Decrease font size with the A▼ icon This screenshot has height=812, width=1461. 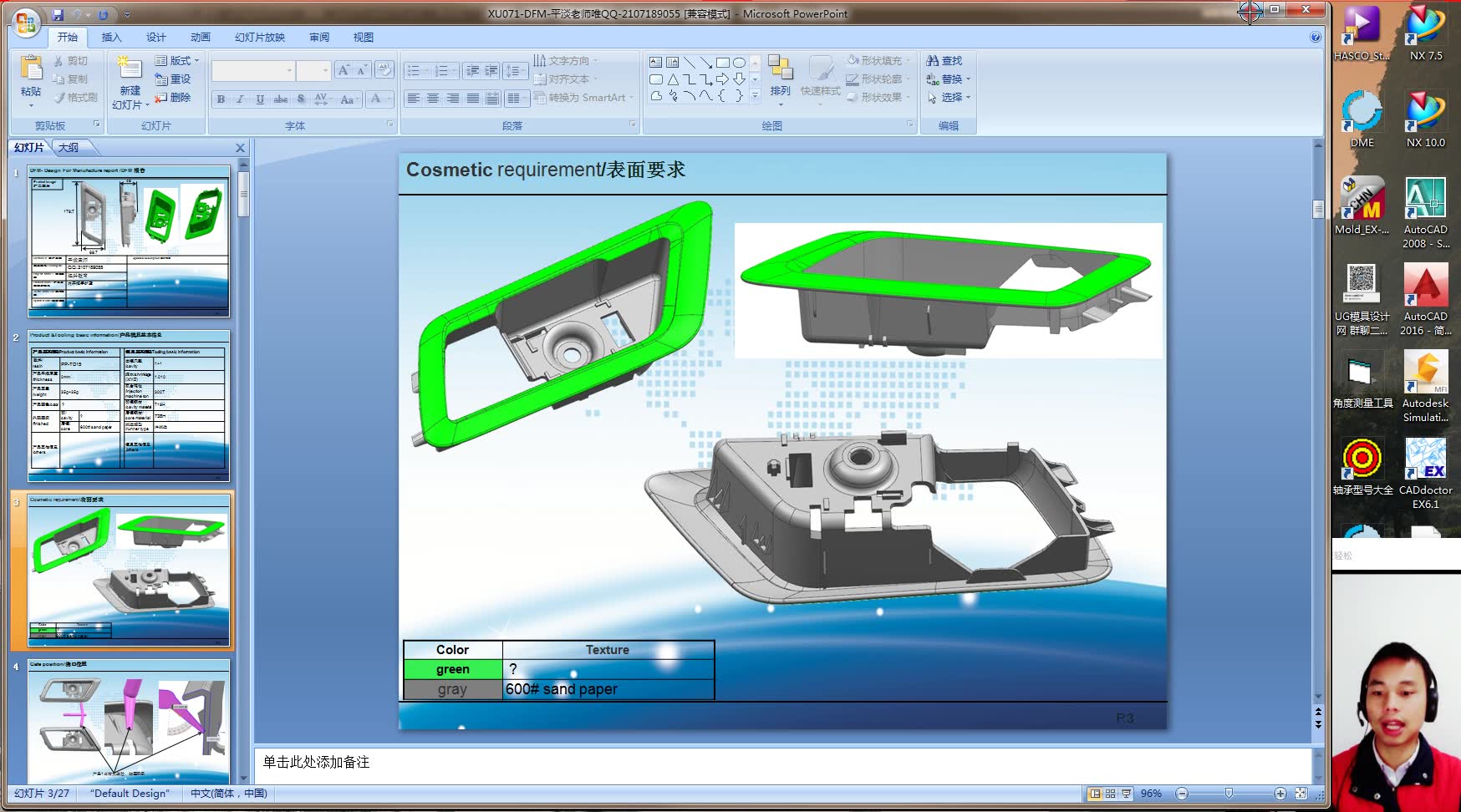(361, 70)
